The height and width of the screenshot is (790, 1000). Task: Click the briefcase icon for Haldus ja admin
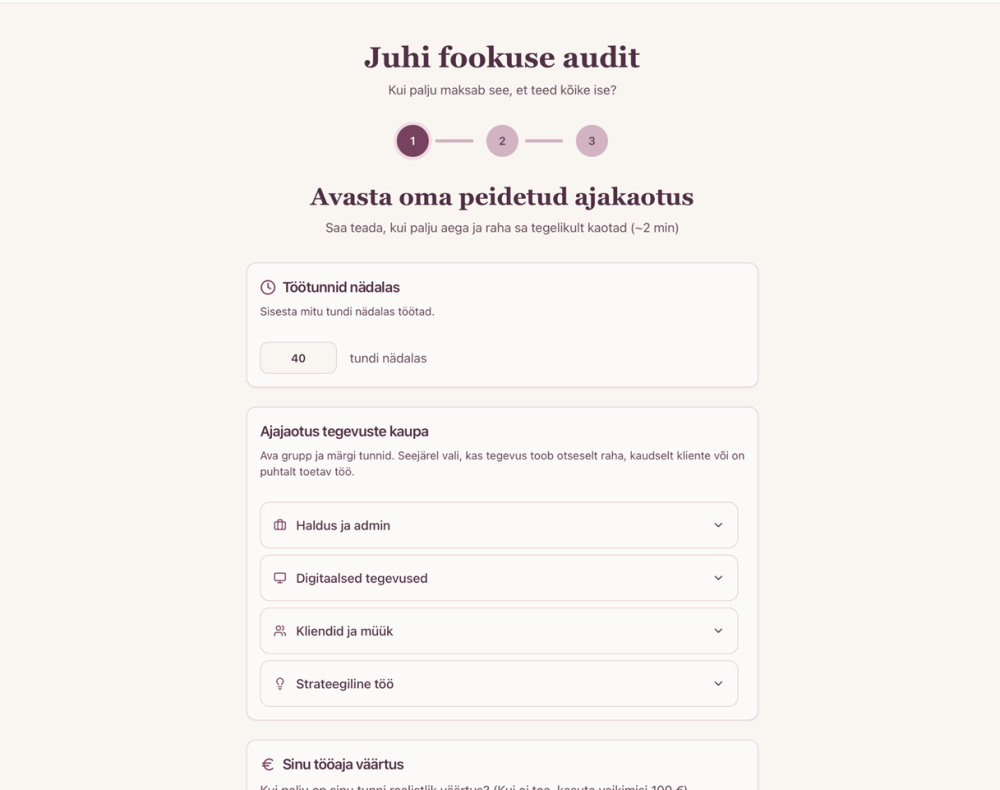coord(280,525)
